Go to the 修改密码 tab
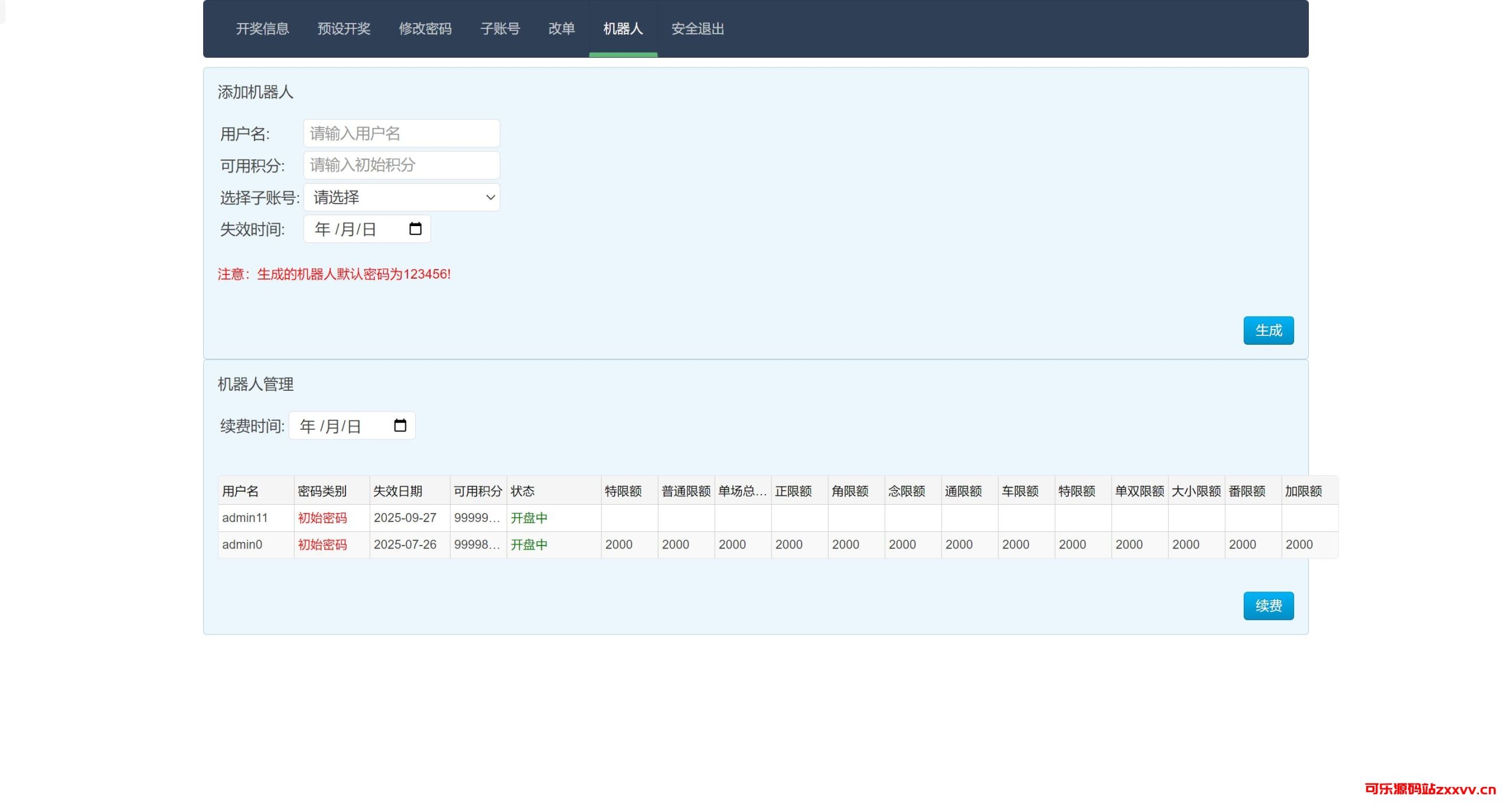This screenshot has height=810, width=1512. 425,28
